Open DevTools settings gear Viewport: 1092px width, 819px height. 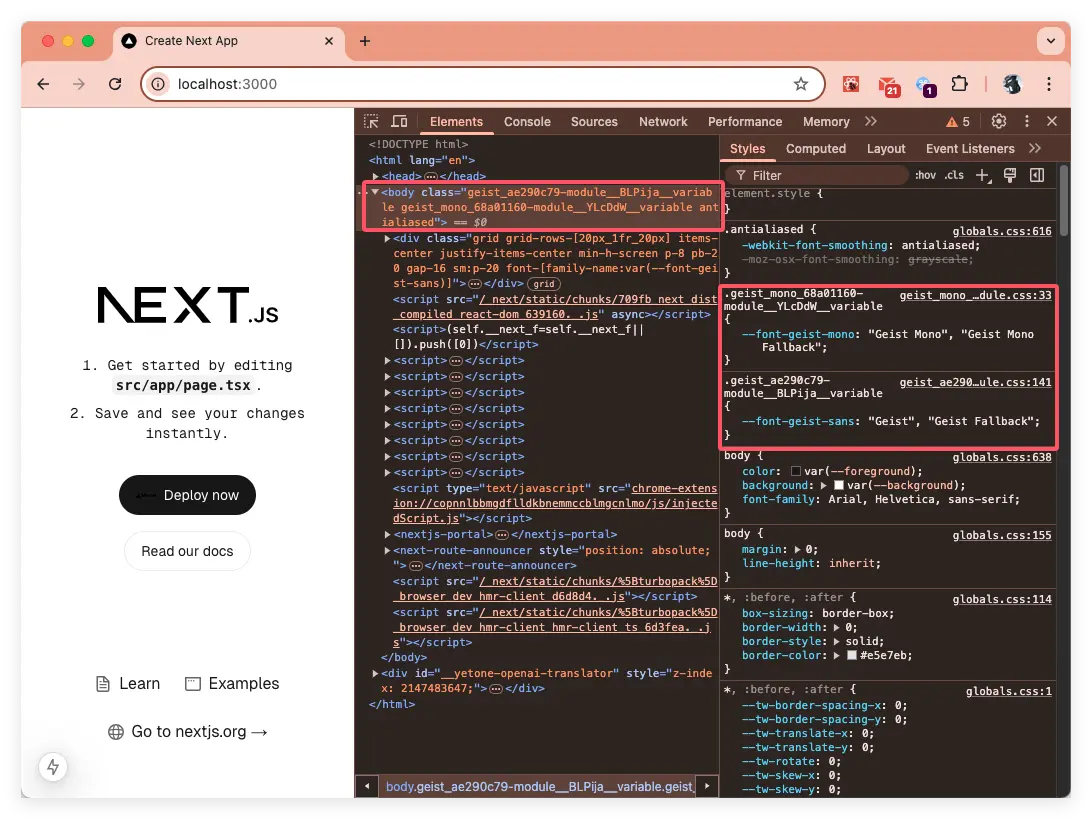click(x=999, y=121)
